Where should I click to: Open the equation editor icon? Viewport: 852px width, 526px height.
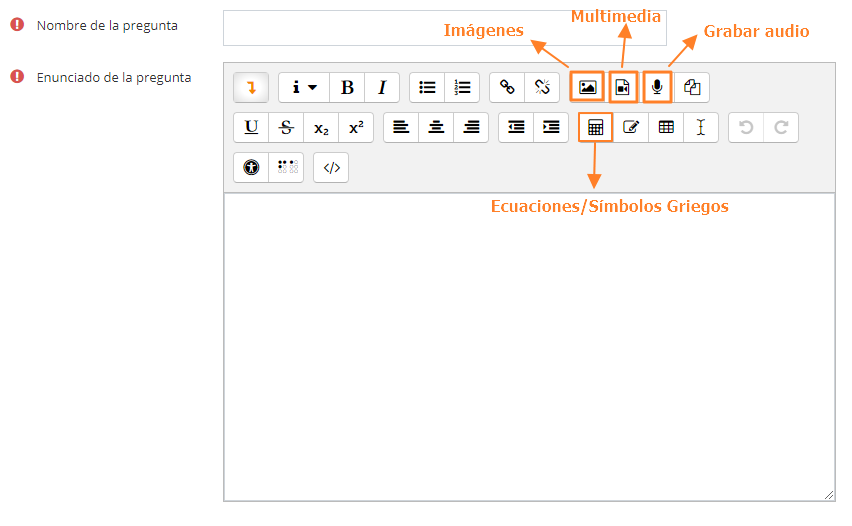coord(595,128)
